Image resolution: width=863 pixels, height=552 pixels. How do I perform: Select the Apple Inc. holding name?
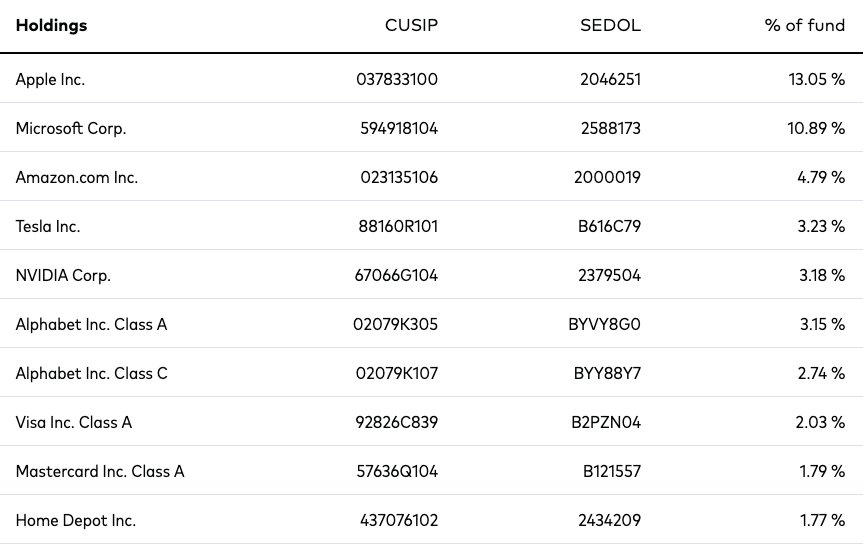[50, 79]
